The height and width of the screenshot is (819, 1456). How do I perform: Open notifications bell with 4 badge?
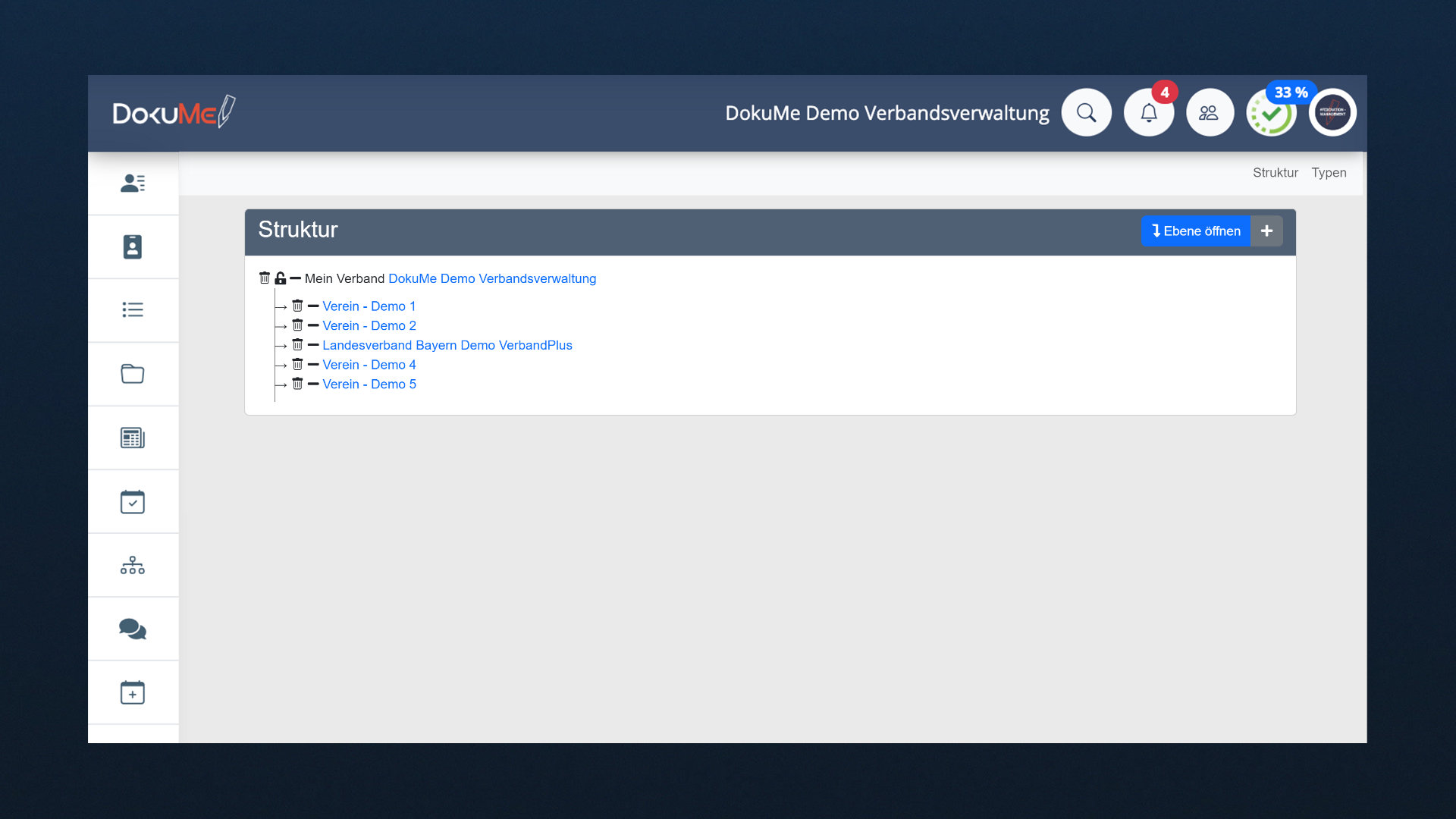pyautogui.click(x=1149, y=112)
